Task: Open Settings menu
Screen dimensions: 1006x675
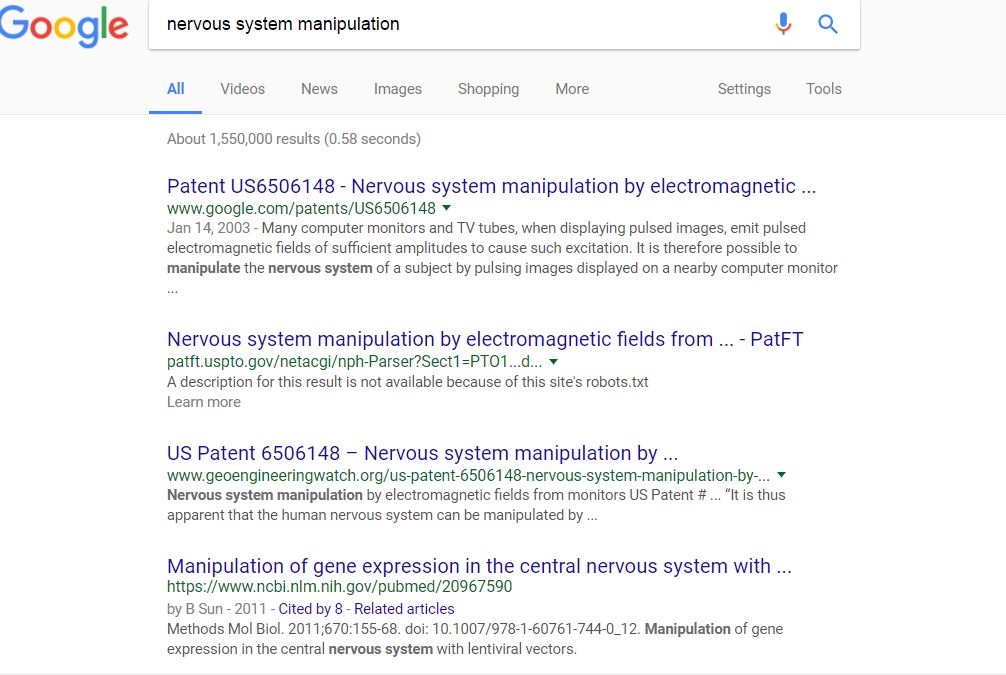Action: click(744, 89)
